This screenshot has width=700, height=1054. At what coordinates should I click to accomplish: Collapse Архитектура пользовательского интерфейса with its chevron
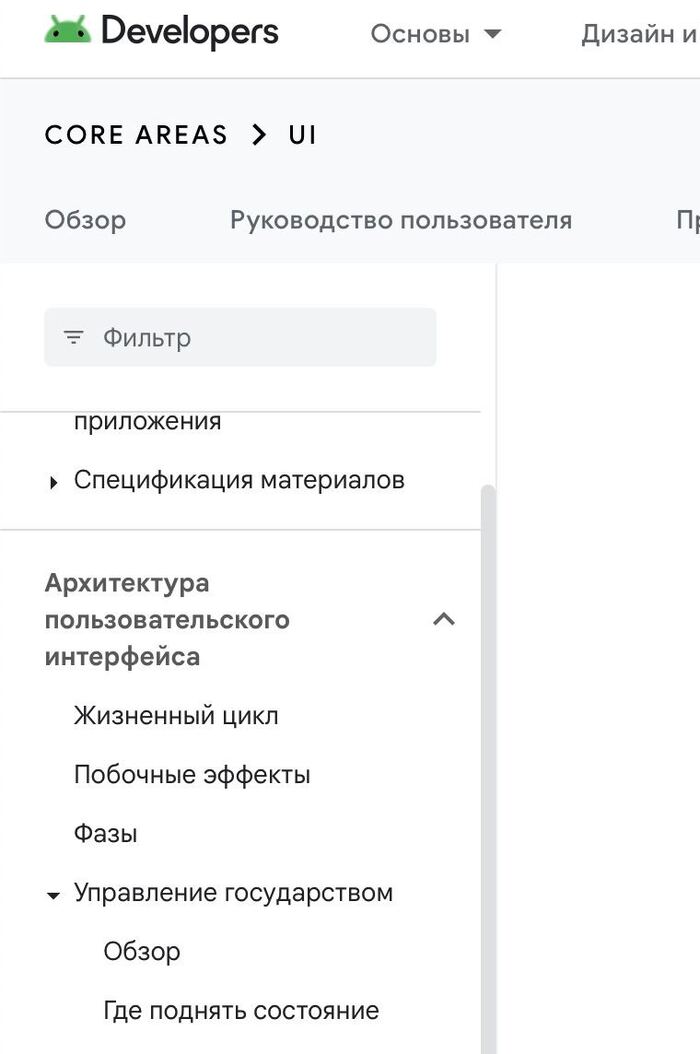pos(444,619)
